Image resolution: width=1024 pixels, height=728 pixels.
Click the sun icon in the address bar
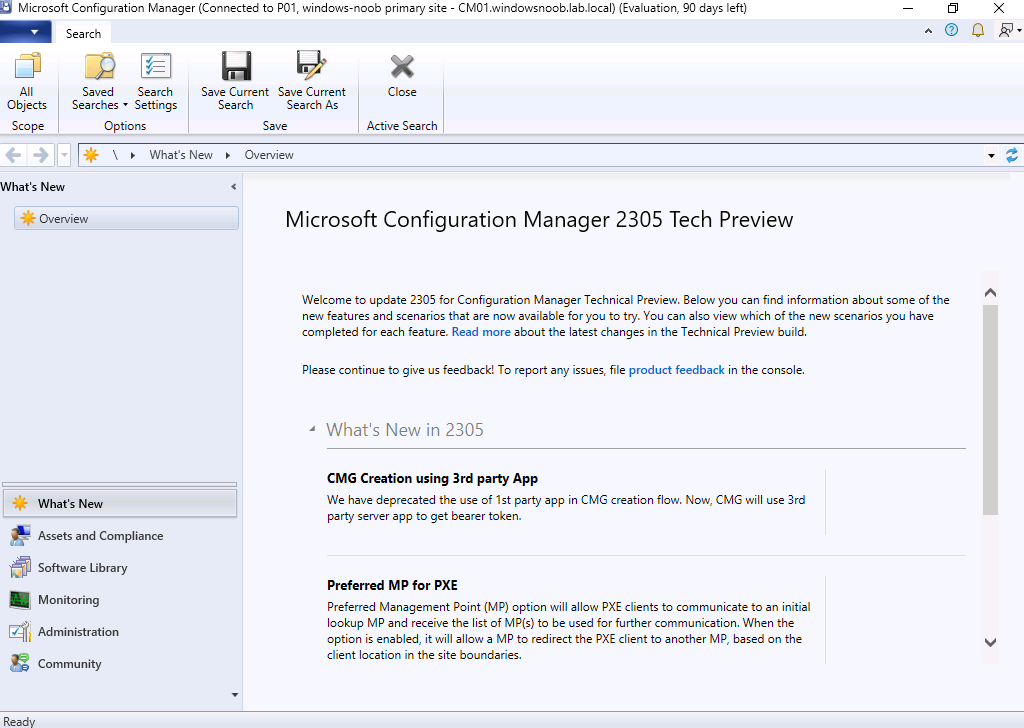pos(91,155)
